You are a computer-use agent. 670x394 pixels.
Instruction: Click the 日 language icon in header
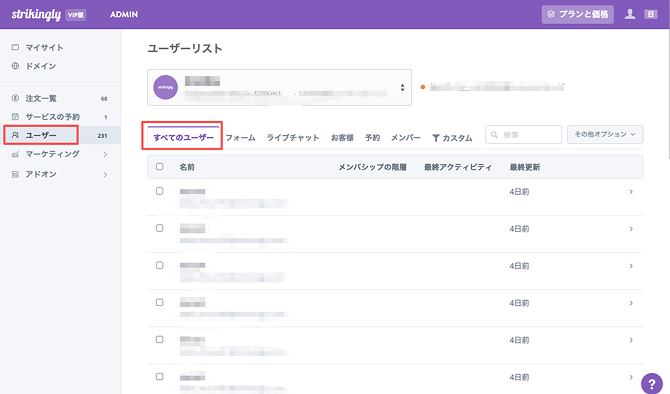coord(651,15)
